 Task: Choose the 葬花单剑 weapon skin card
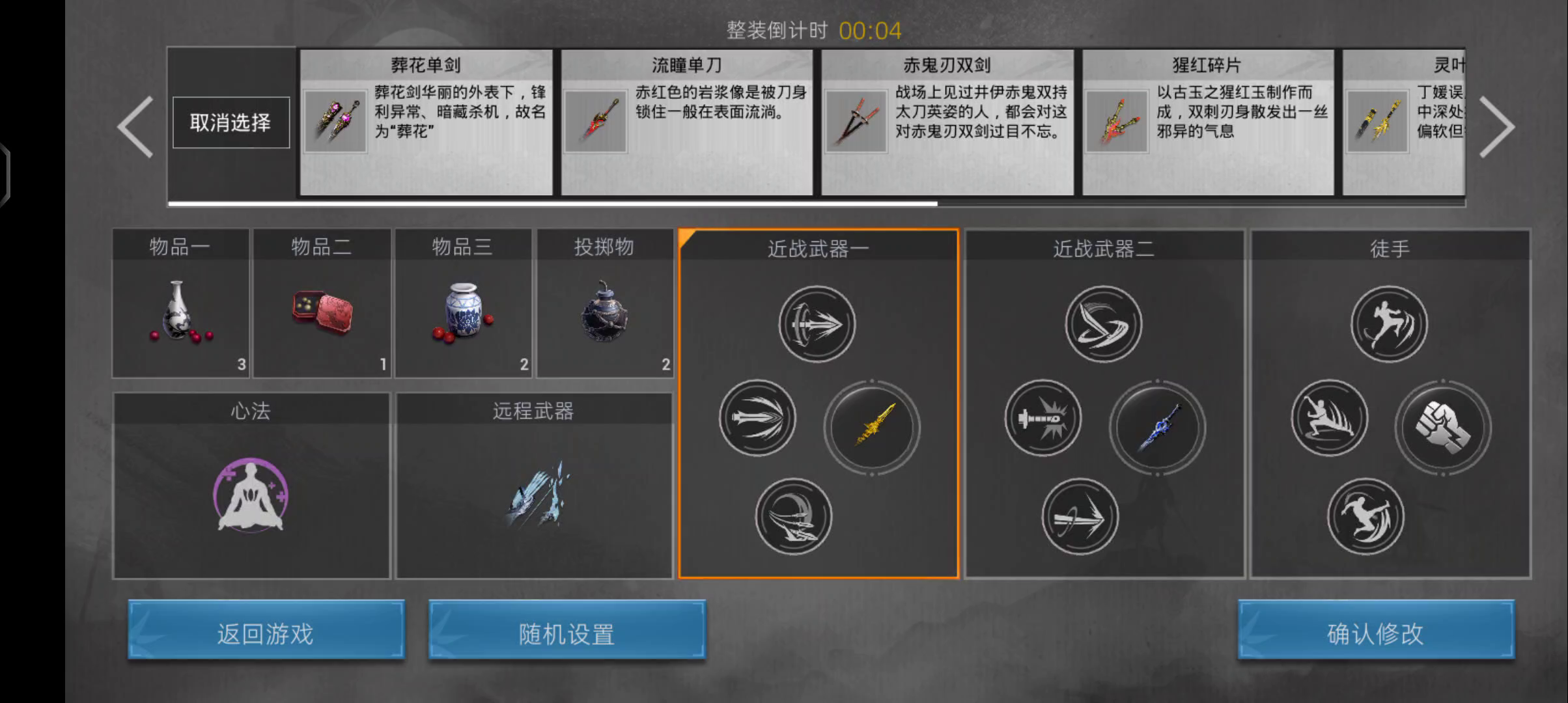click(426, 122)
